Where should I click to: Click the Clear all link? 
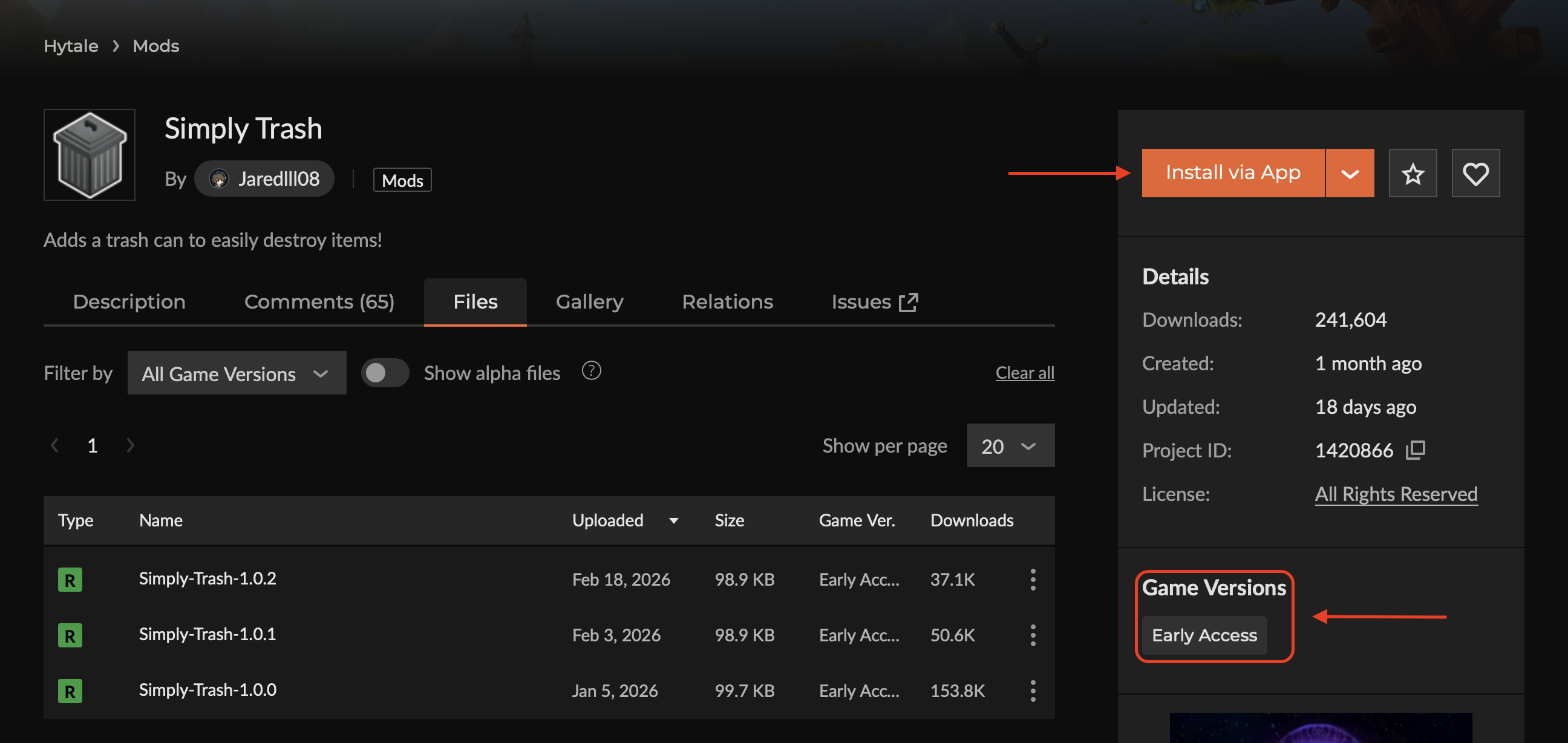[1024, 373]
